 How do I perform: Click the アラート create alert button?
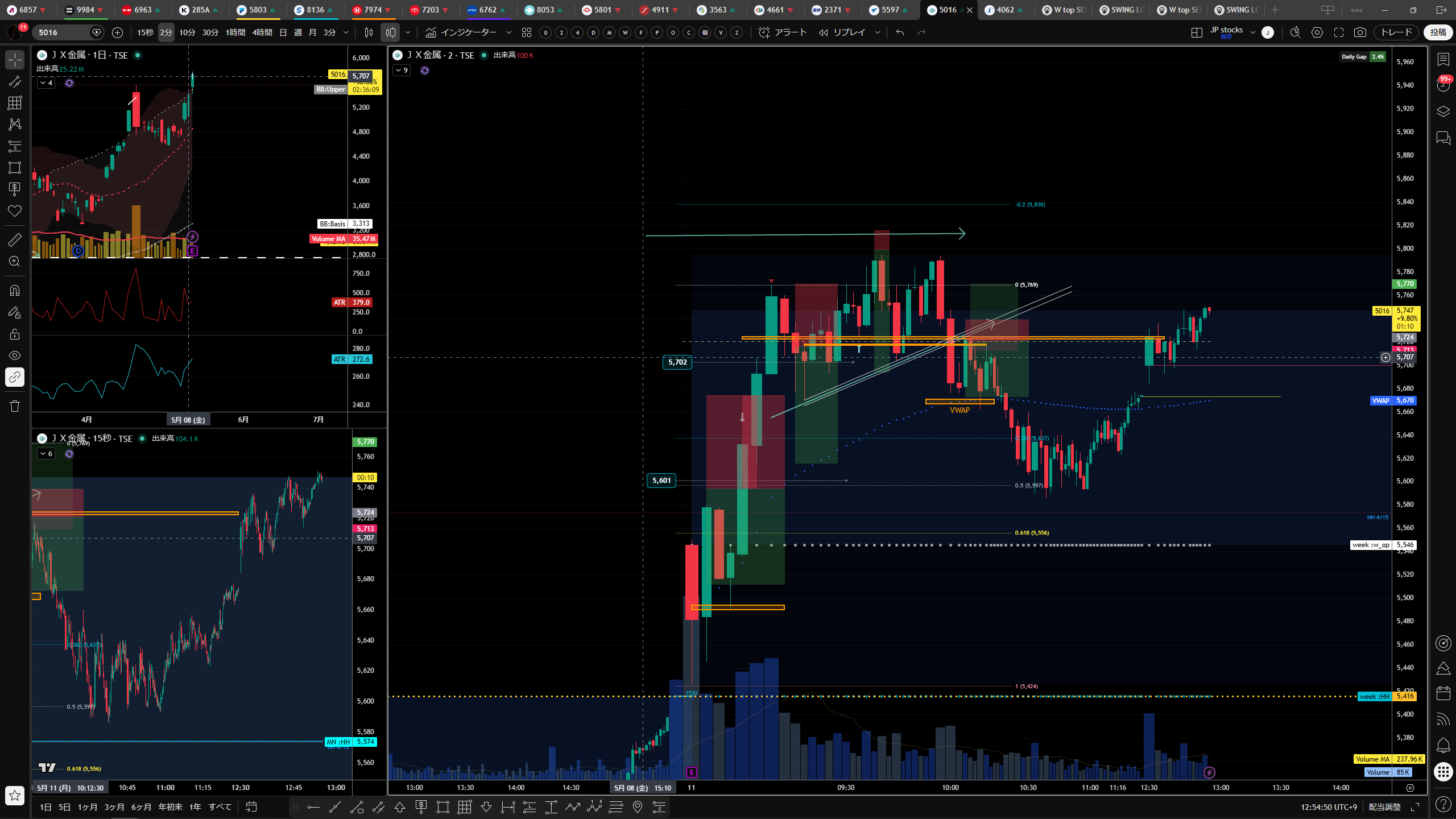pyautogui.click(x=783, y=32)
